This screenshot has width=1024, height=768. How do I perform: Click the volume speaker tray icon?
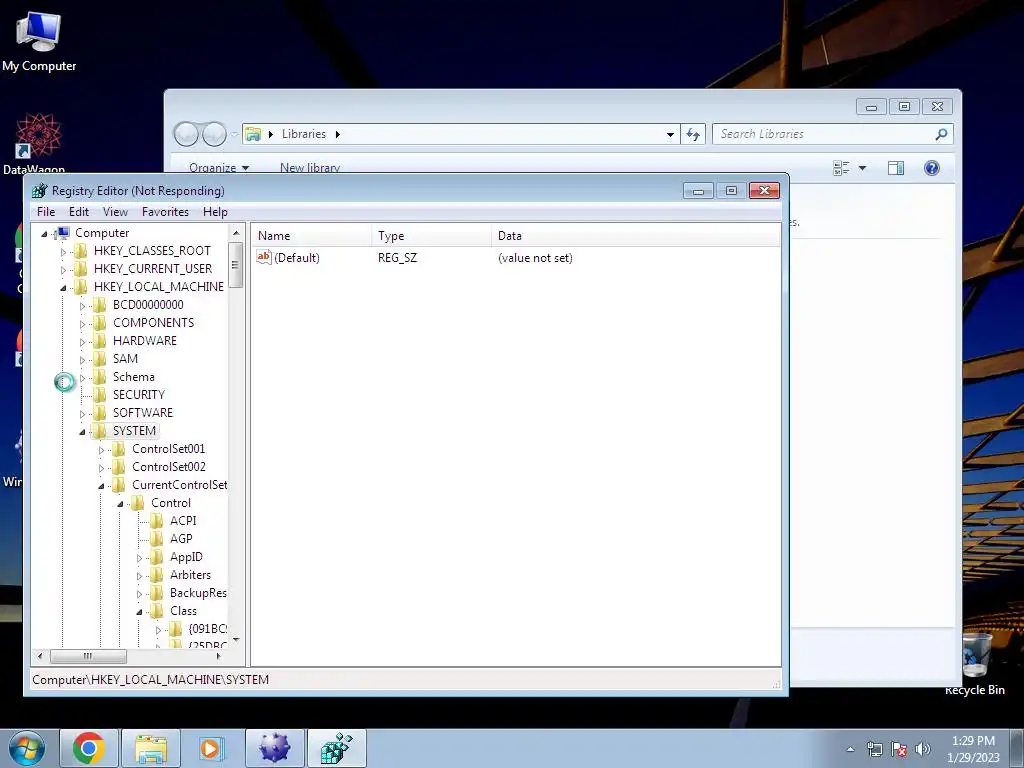coord(922,749)
